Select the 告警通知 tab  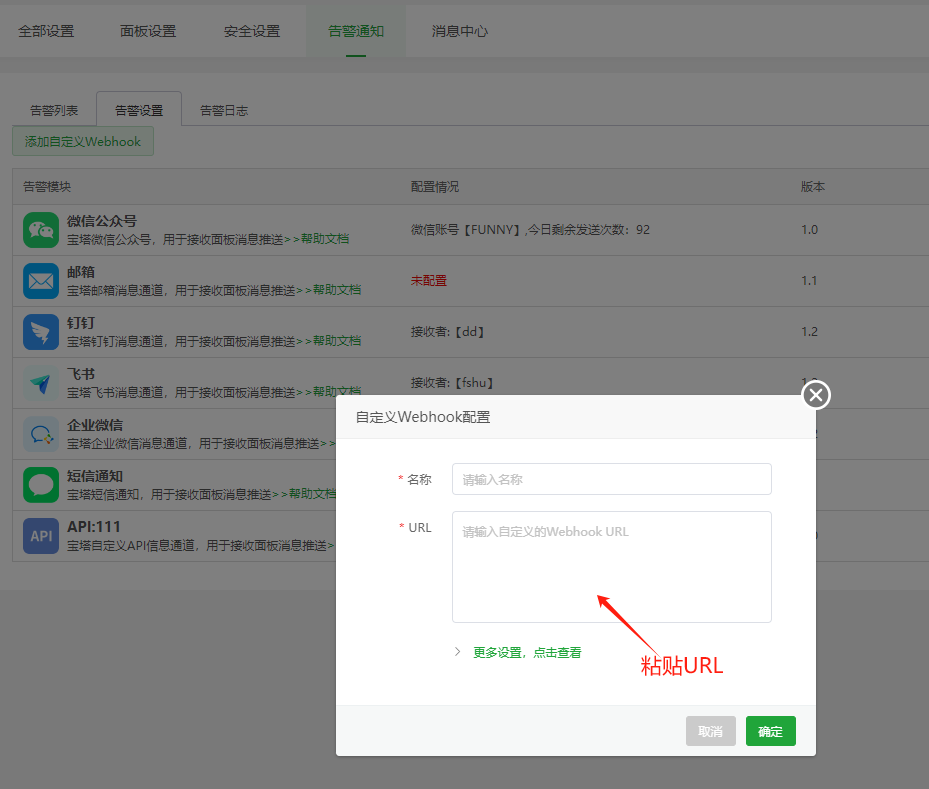click(x=356, y=31)
